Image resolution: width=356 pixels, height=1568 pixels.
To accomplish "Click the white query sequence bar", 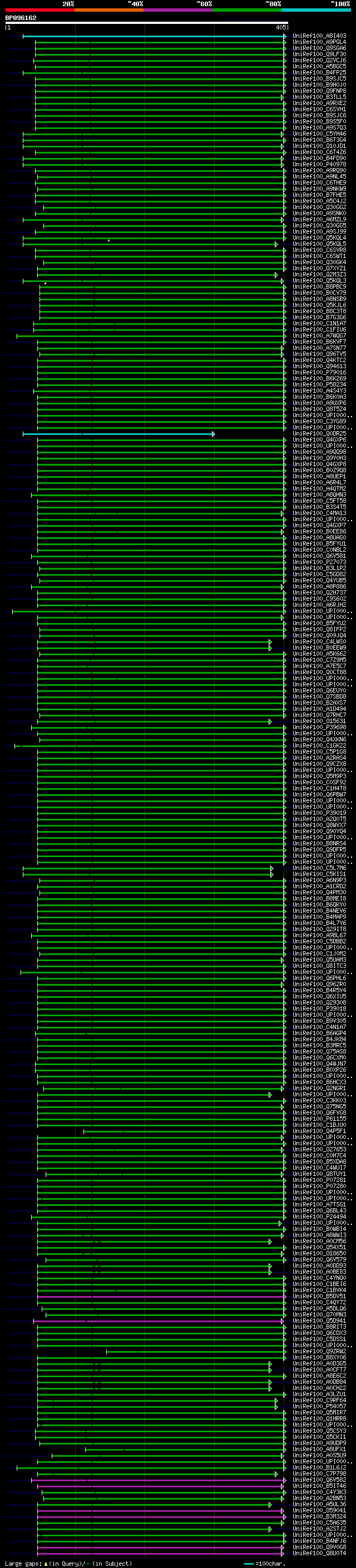I will [147, 23].
